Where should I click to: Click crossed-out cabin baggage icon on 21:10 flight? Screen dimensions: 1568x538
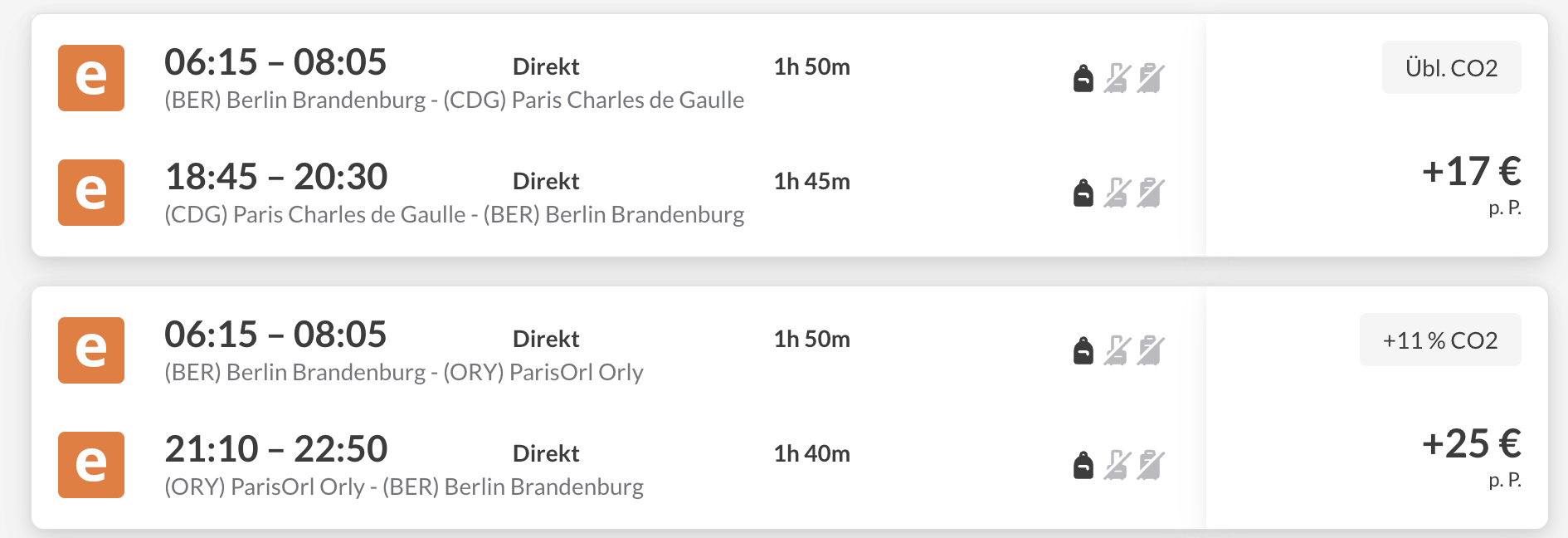click(1117, 465)
